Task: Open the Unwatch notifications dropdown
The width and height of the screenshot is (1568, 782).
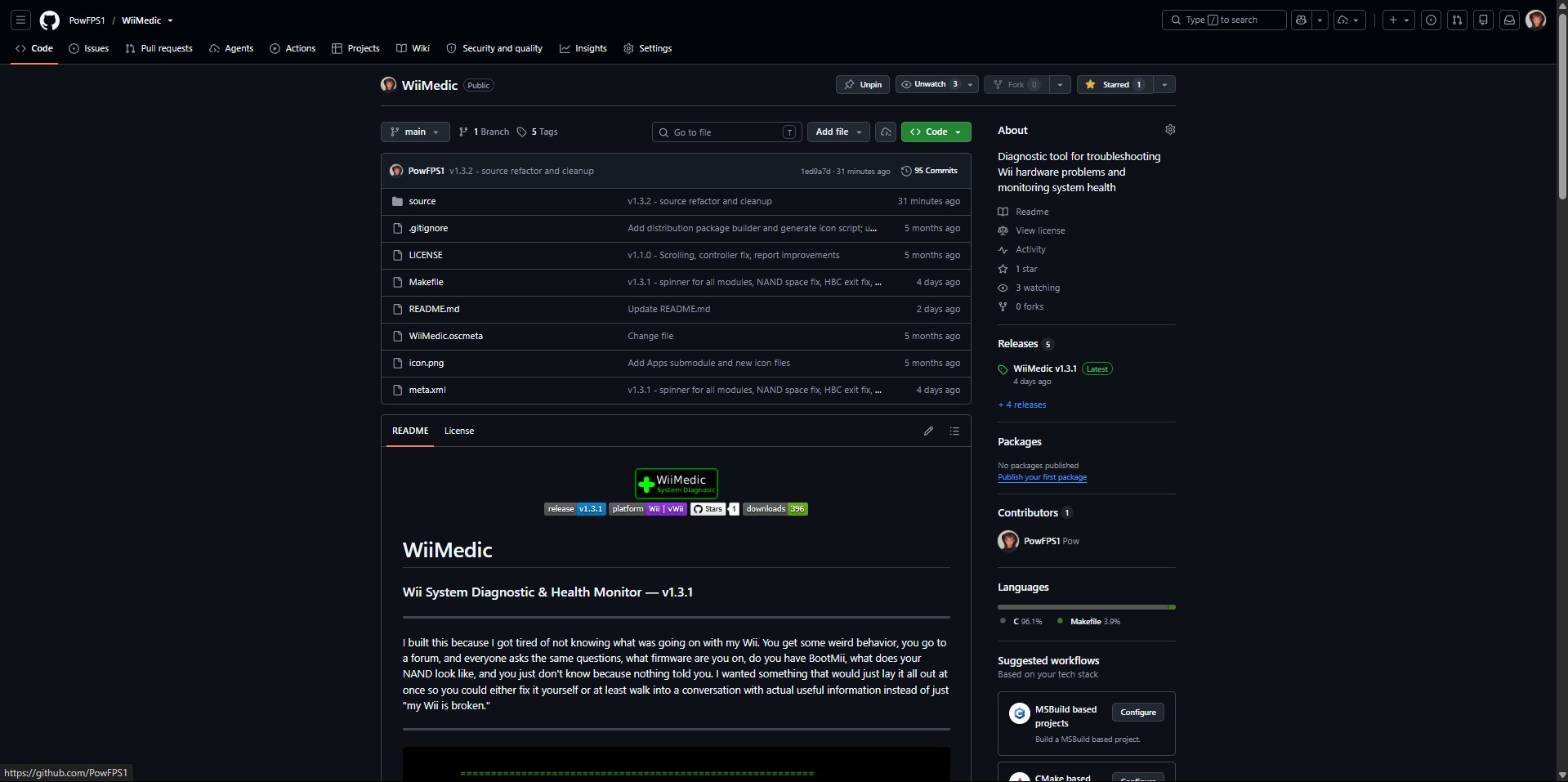Action: [x=936, y=84]
